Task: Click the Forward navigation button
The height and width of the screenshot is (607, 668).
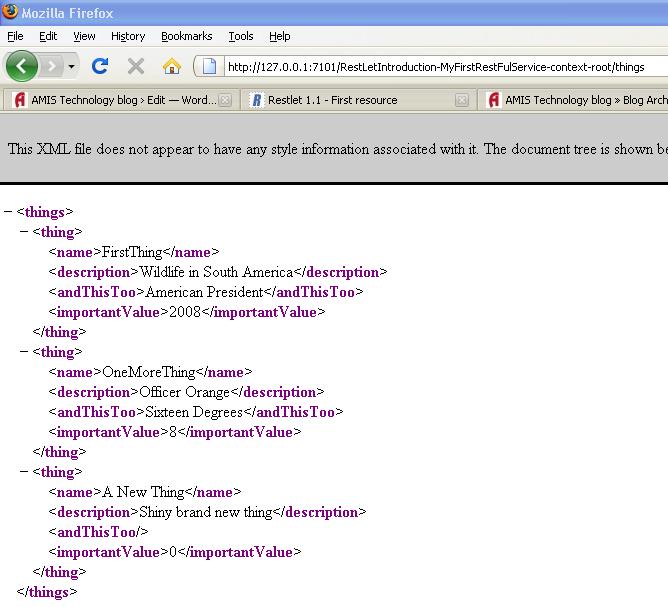Action: [x=52, y=66]
